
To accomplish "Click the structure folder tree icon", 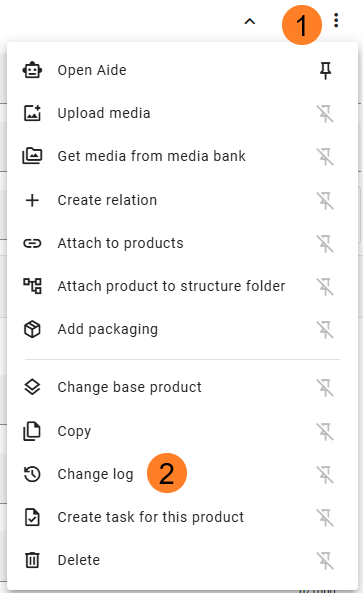I will 33,286.
